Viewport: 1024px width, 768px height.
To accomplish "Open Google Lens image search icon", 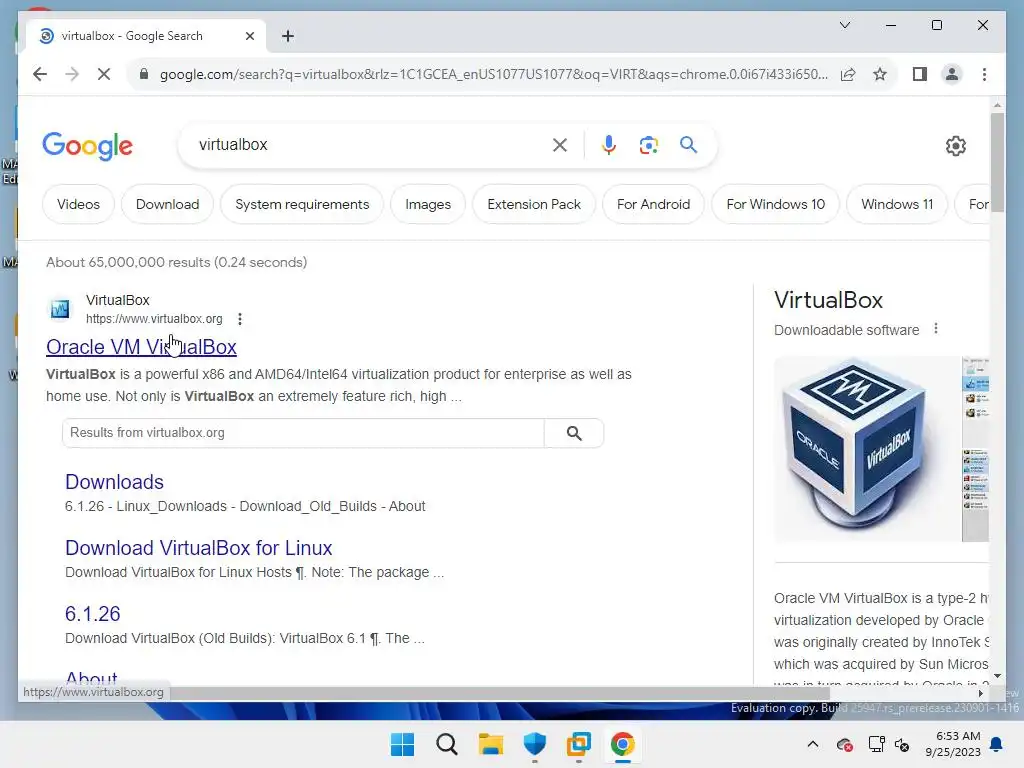I will click(x=648, y=145).
